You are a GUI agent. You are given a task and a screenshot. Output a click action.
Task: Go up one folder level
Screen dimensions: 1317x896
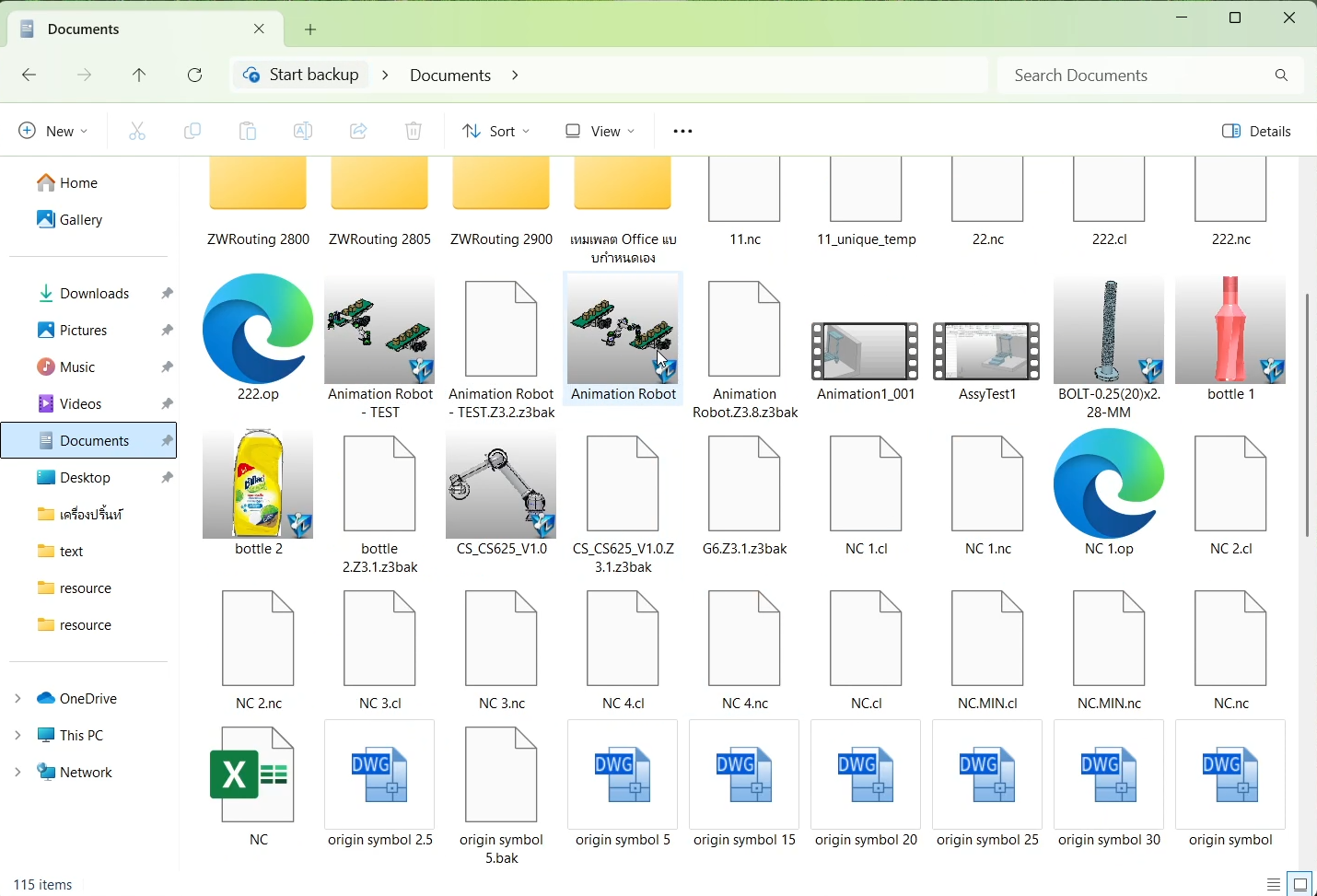point(139,76)
